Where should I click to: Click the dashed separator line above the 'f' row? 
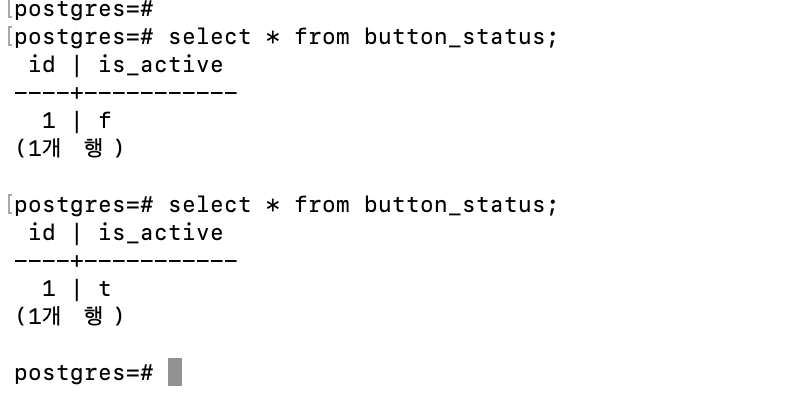click(126, 93)
